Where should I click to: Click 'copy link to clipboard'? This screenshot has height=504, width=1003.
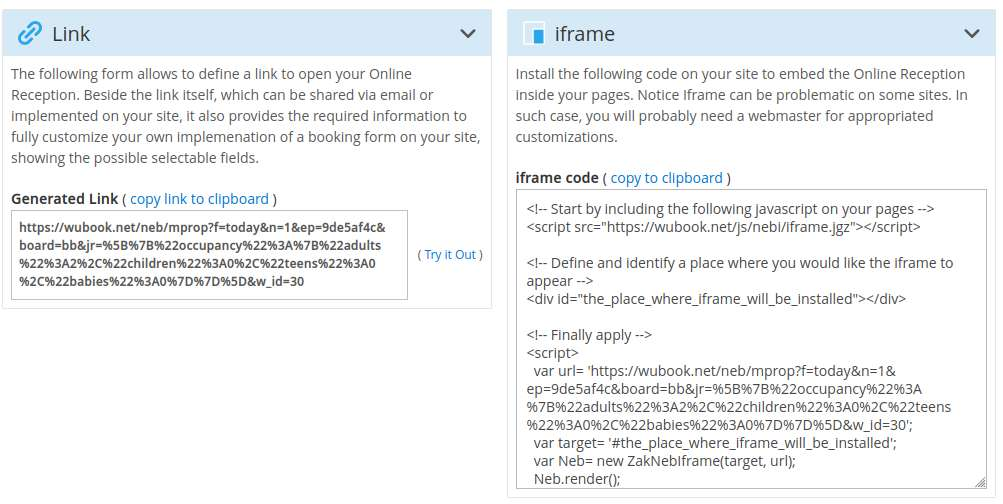click(200, 199)
